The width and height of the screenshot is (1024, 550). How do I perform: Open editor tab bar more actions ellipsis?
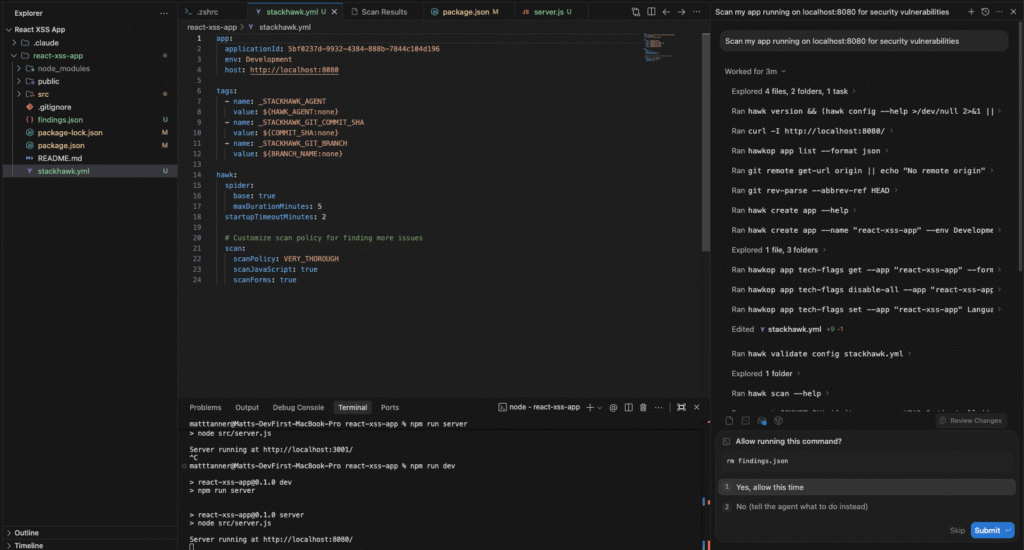click(x=697, y=12)
